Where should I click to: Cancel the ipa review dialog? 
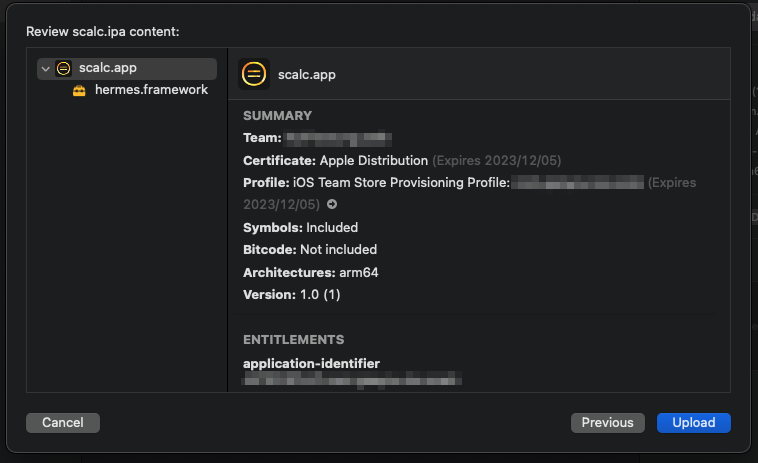[63, 423]
